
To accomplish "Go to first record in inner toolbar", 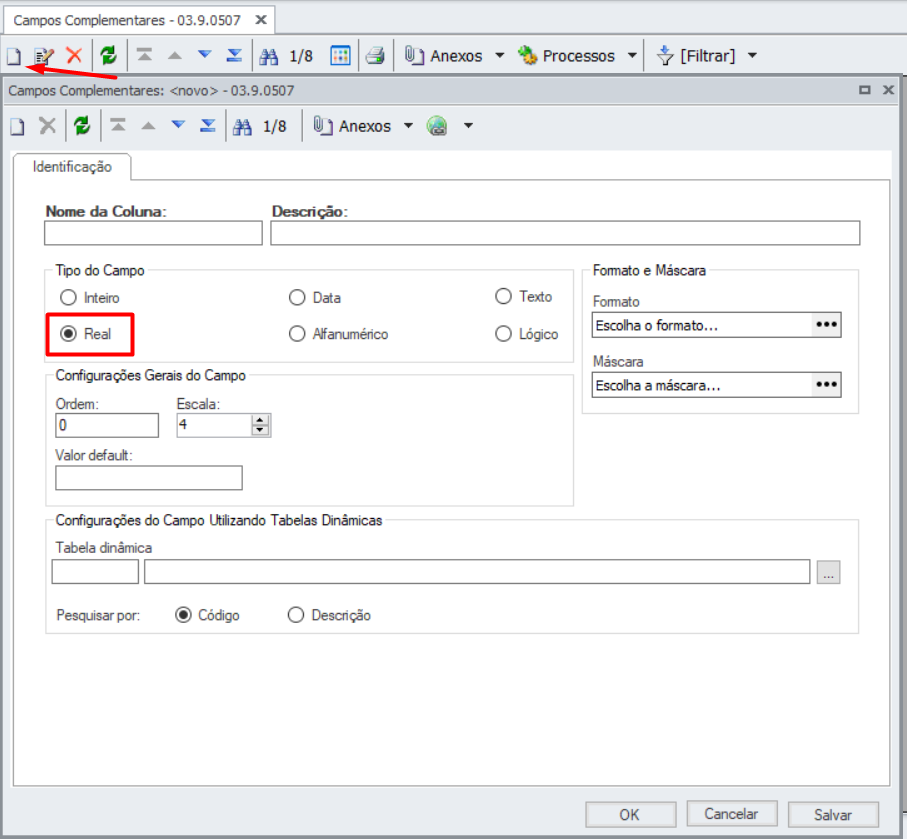I will (118, 125).
